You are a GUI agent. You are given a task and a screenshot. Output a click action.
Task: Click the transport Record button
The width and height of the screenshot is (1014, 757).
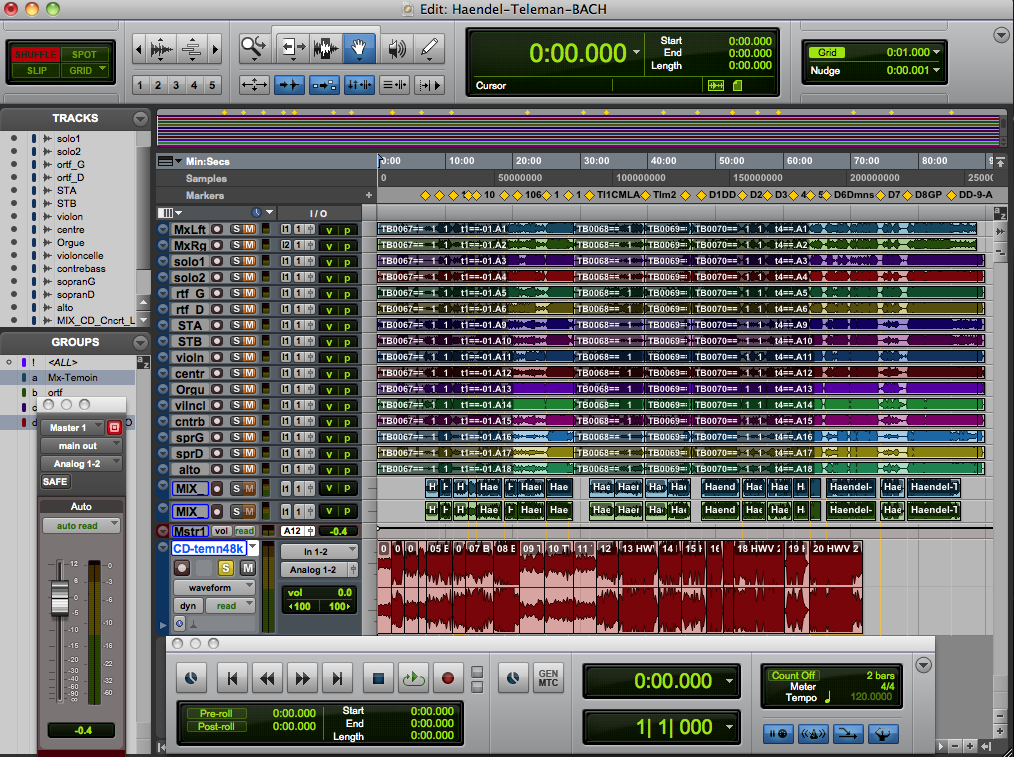pyautogui.click(x=447, y=678)
